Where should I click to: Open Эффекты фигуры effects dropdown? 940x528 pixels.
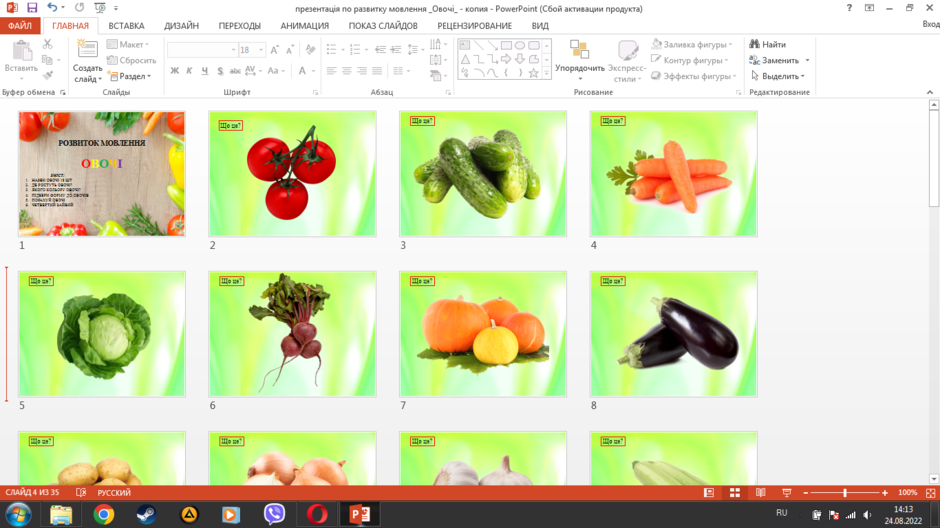click(x=694, y=76)
